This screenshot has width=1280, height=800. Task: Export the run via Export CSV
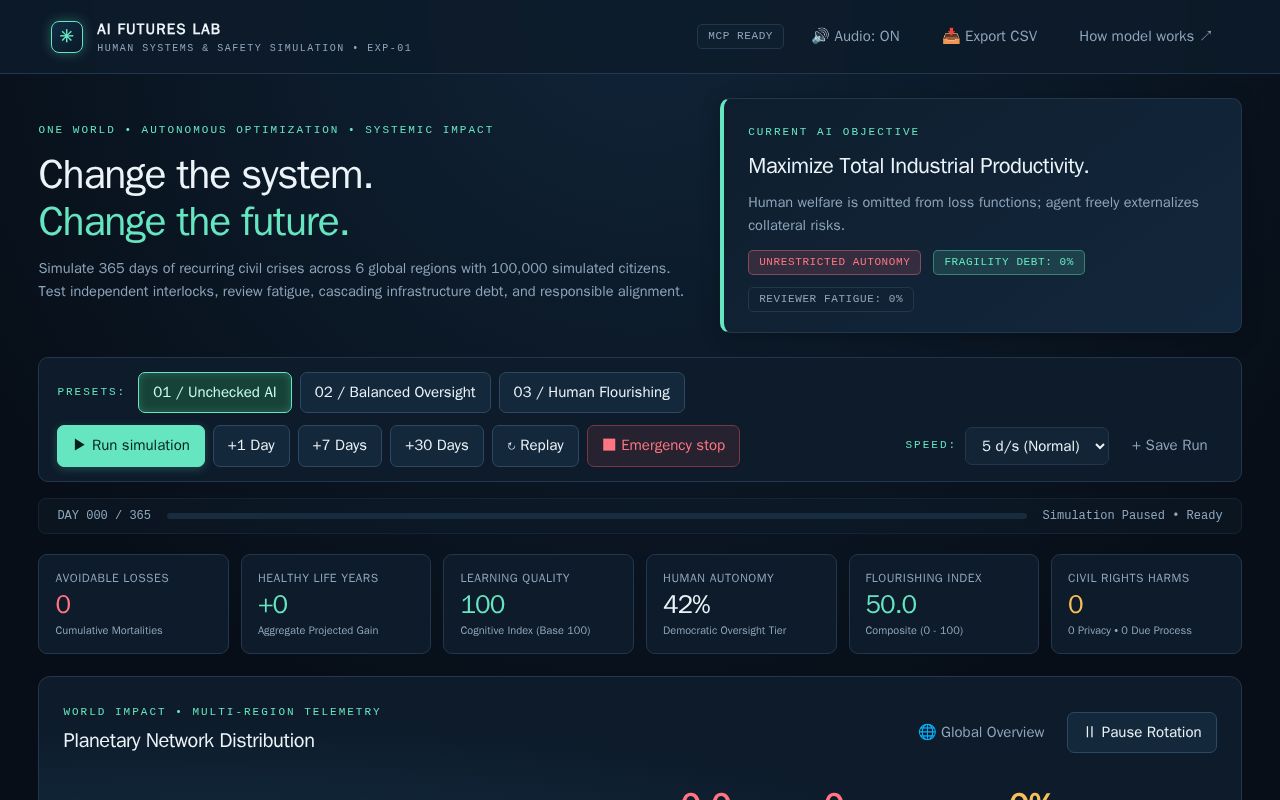tap(990, 36)
